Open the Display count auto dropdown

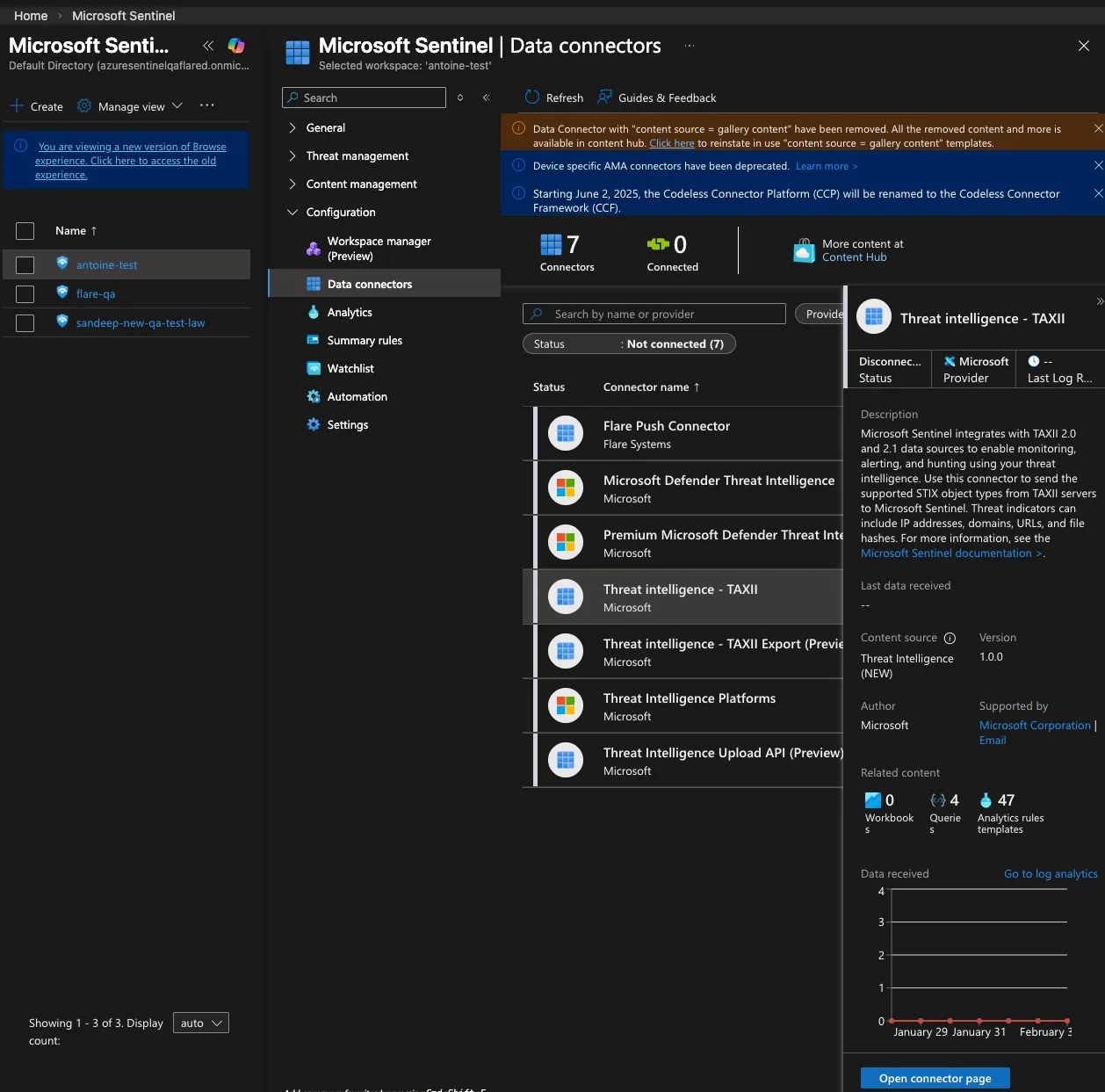[x=201, y=1023]
